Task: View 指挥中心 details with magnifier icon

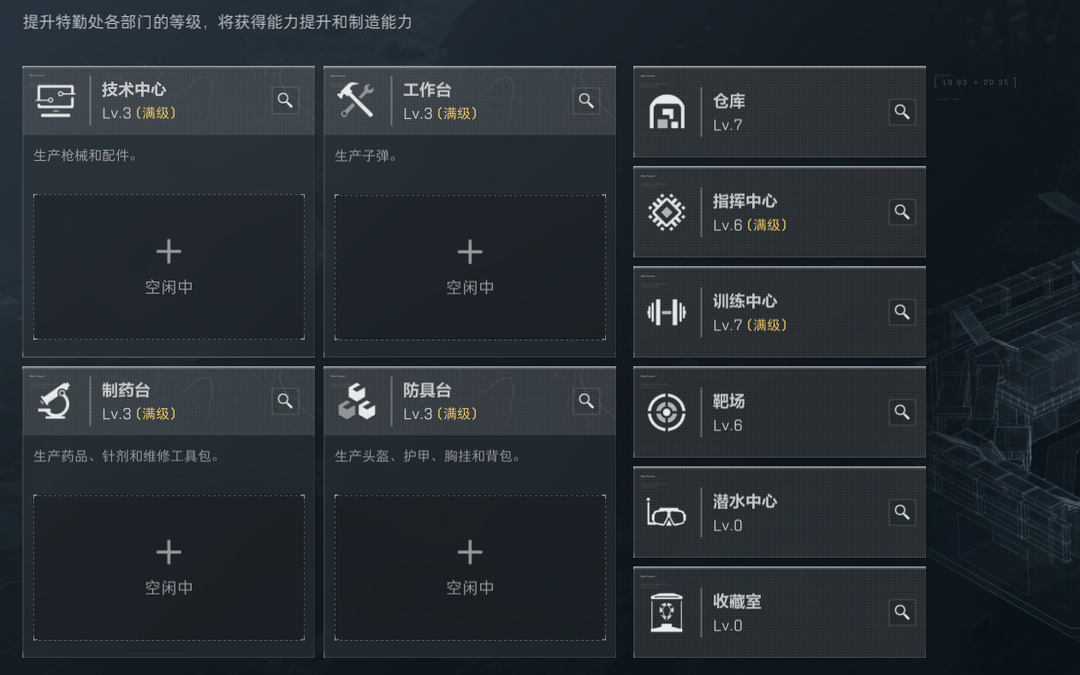Action: 902,212
